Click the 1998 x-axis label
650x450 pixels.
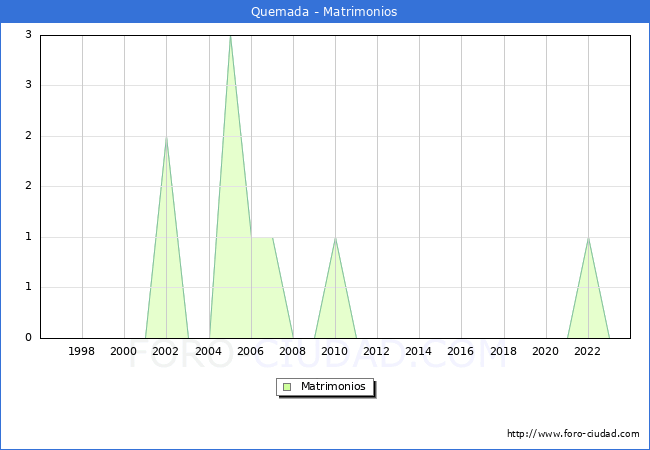[x=81, y=351]
